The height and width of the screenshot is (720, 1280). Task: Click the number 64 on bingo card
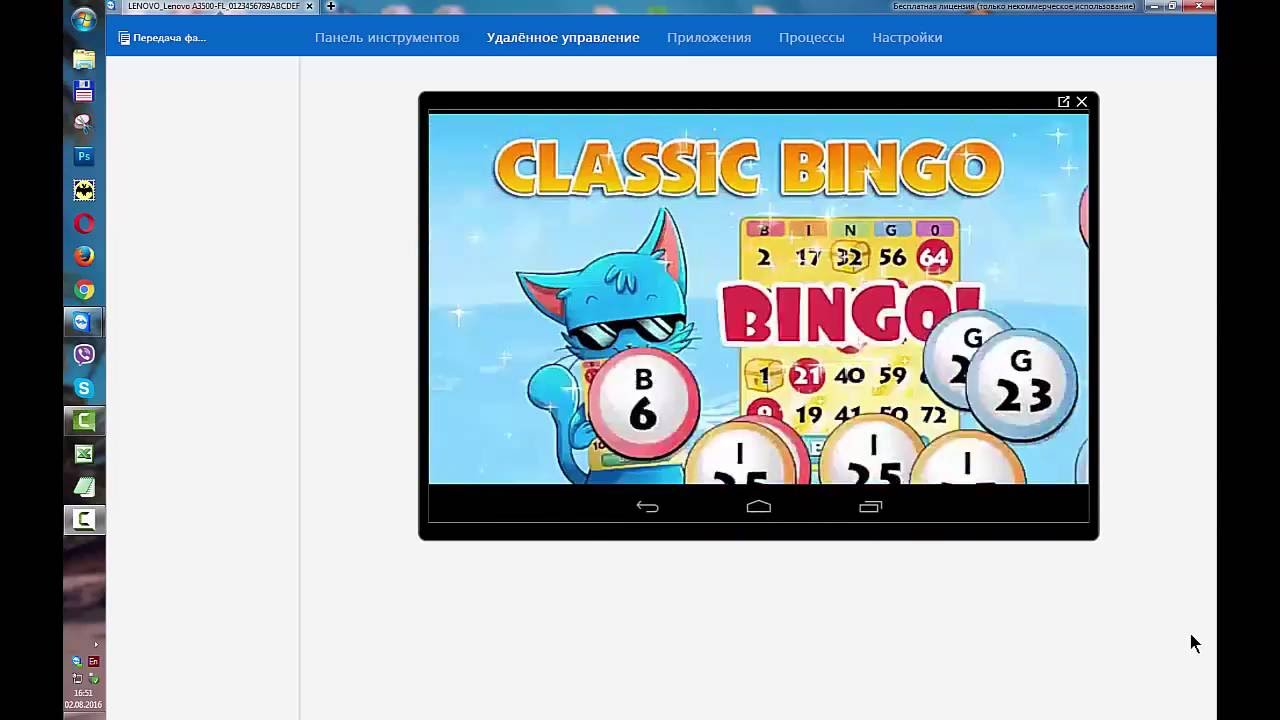933,257
